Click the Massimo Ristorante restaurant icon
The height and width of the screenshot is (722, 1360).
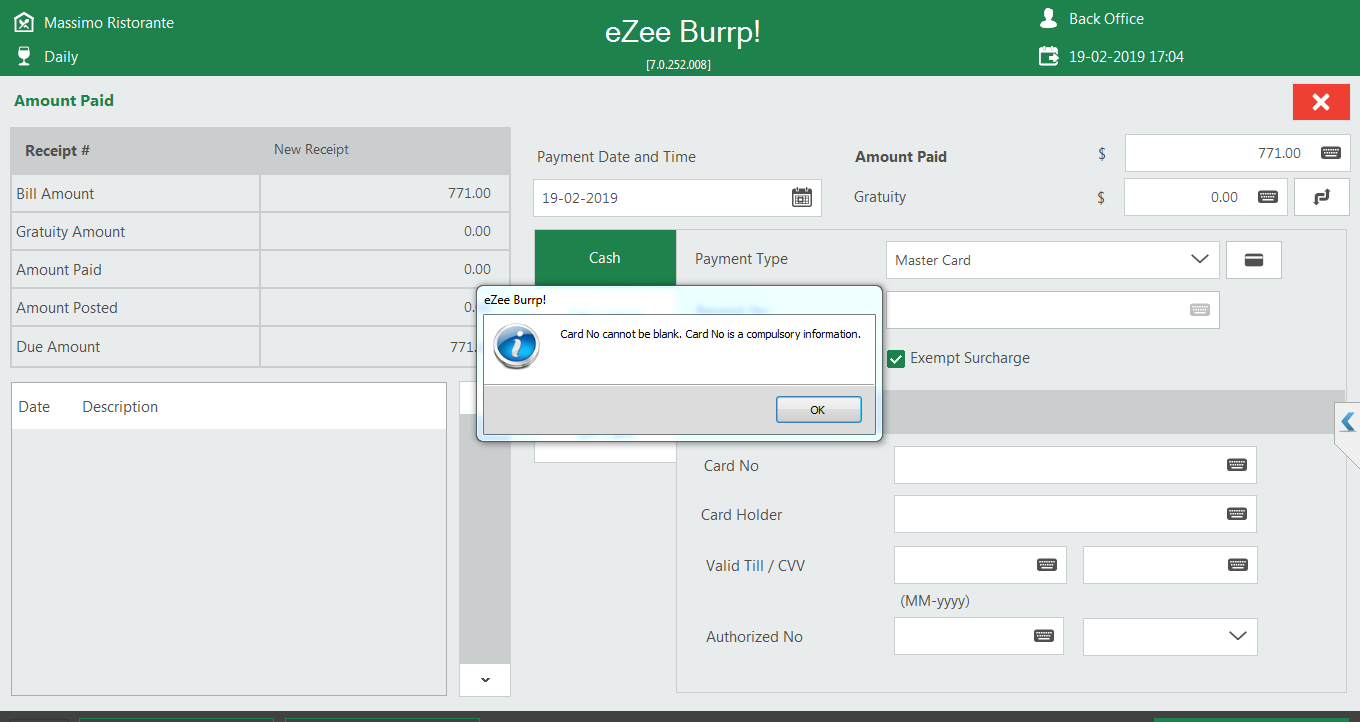coord(24,22)
